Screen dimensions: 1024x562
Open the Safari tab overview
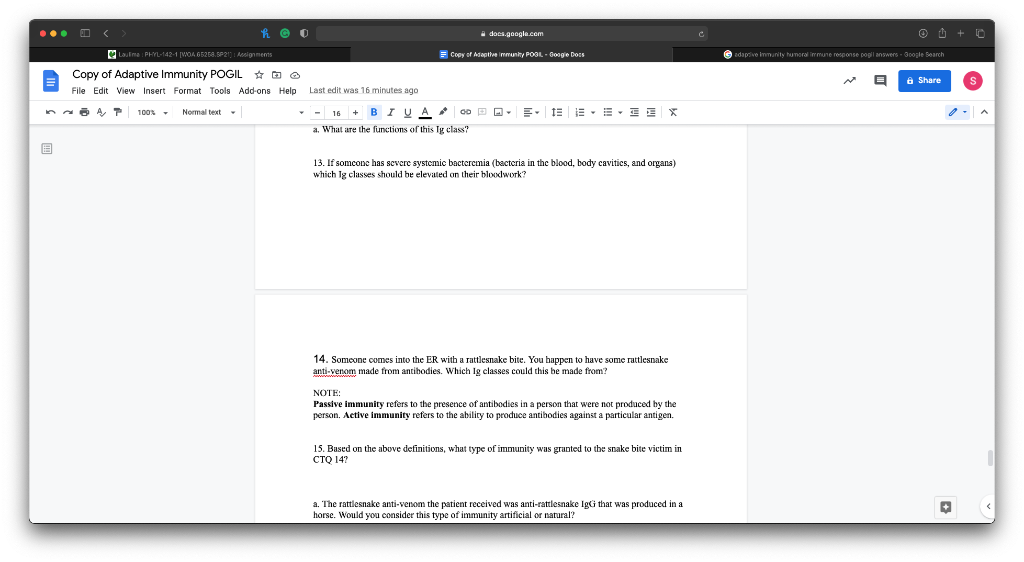coord(980,33)
